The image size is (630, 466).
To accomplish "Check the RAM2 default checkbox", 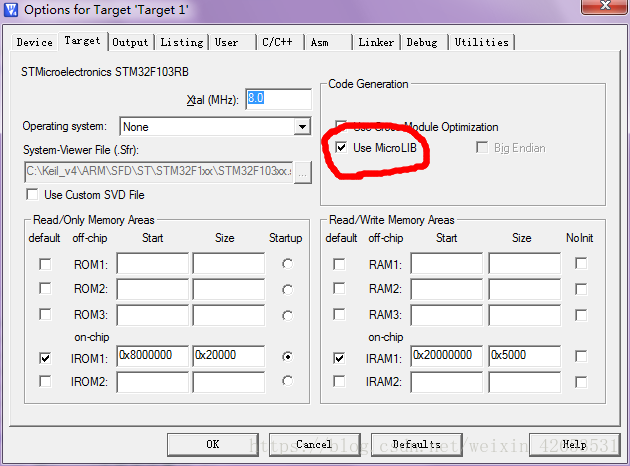I will coord(339,288).
